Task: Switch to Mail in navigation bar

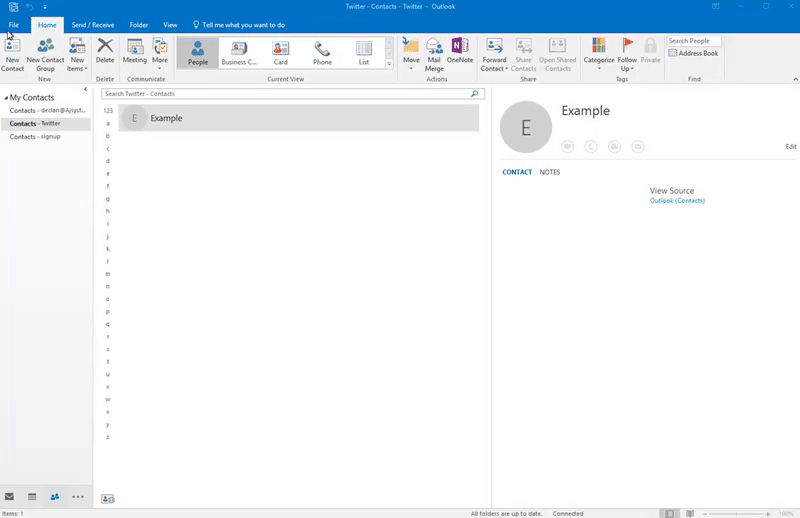Action: click(10, 496)
